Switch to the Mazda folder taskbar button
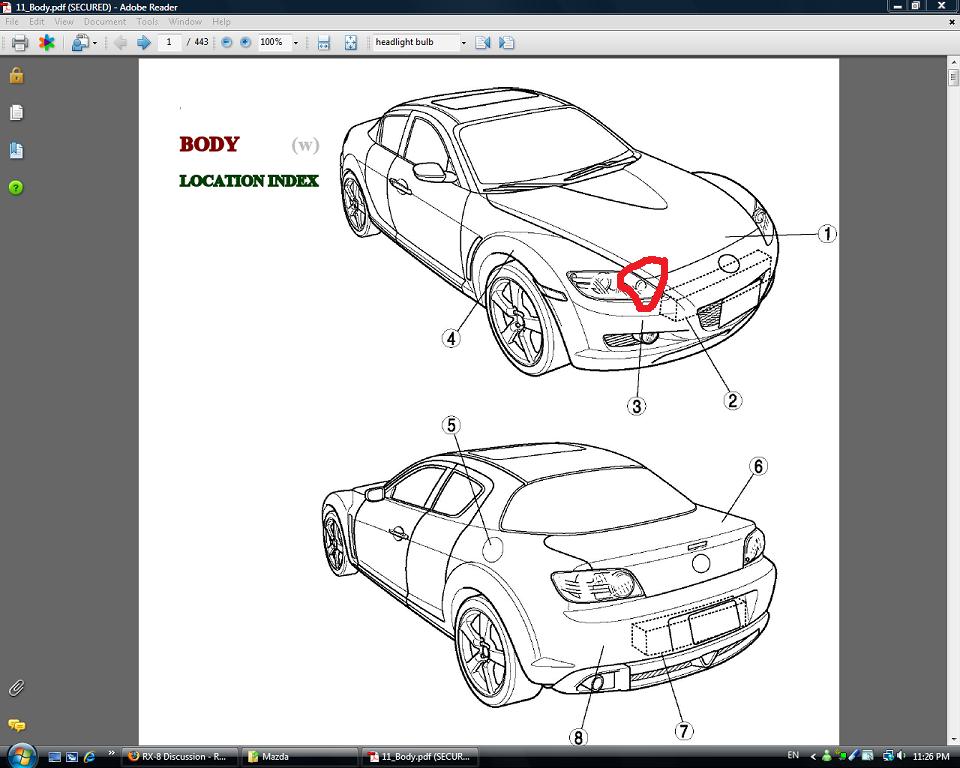This screenshot has width=960, height=768. click(300, 757)
